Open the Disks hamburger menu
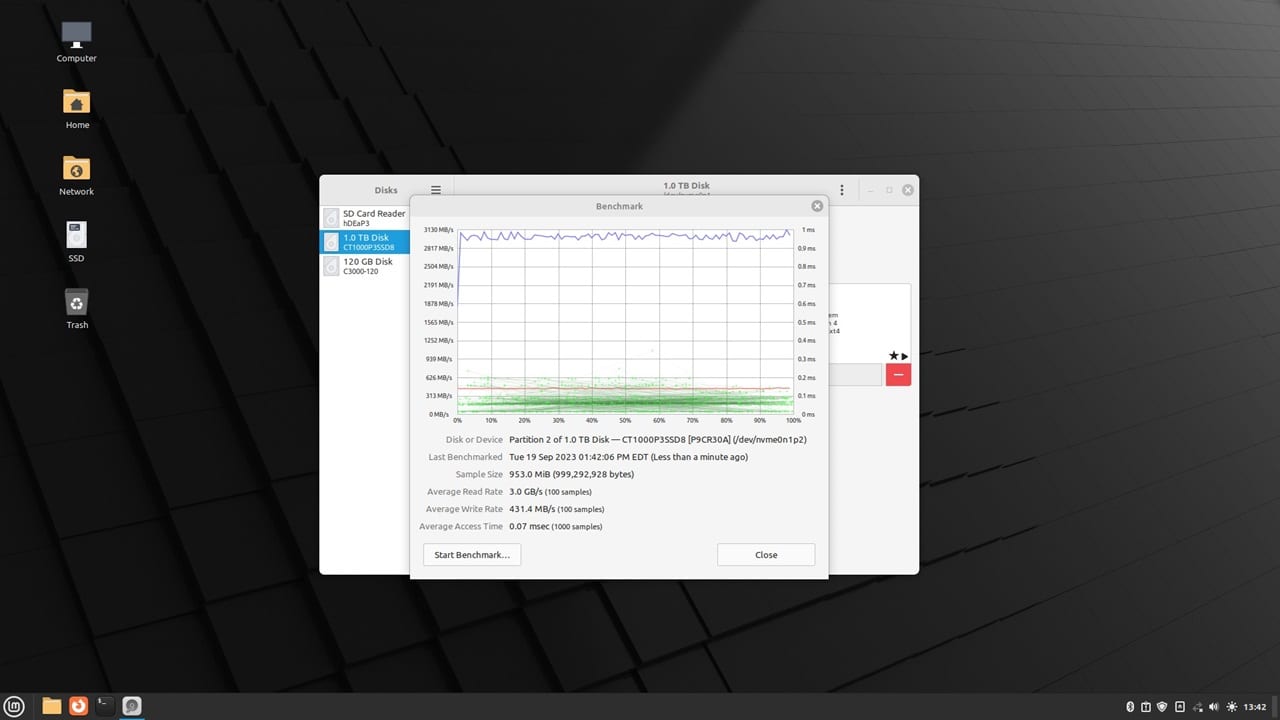 pyautogui.click(x=435, y=190)
